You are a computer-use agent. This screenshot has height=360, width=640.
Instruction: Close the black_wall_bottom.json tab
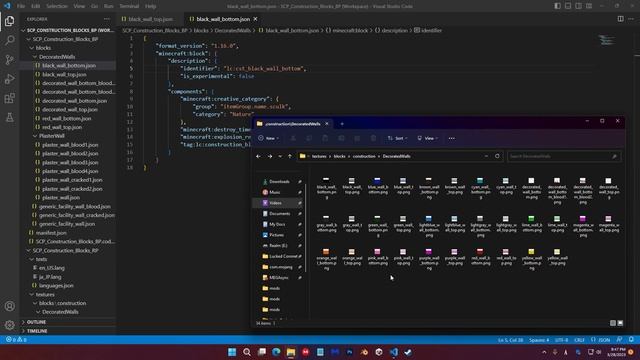pos(256,19)
